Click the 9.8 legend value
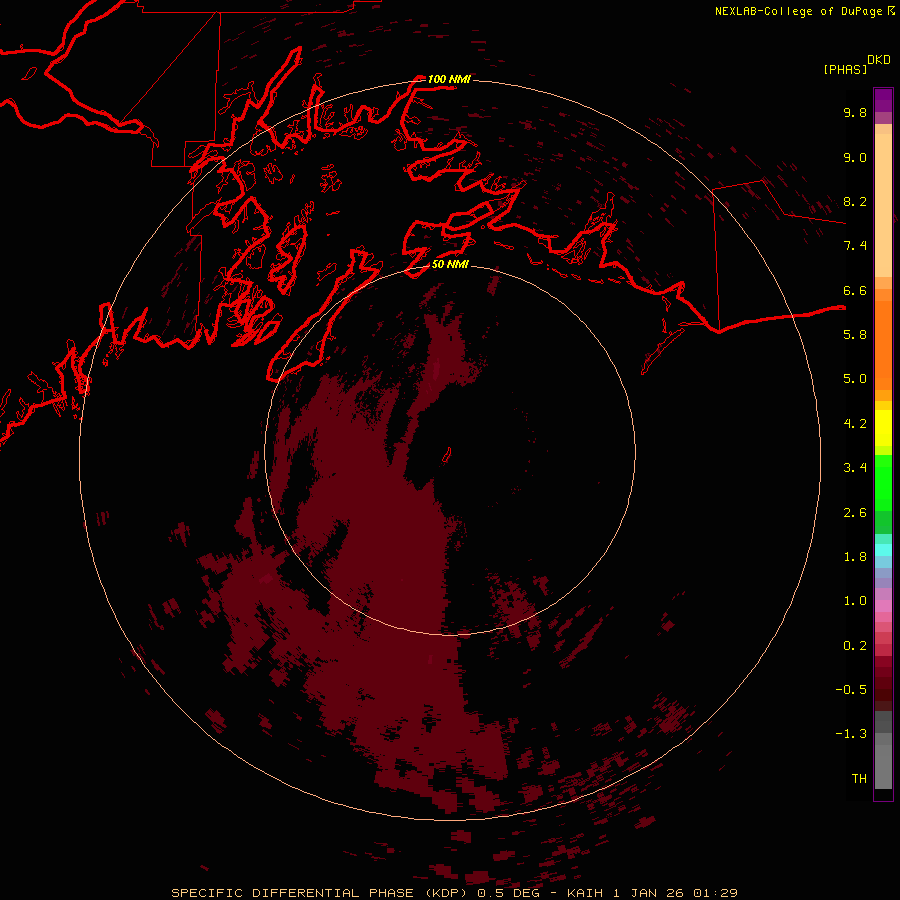The width and height of the screenshot is (900, 900). click(x=855, y=112)
